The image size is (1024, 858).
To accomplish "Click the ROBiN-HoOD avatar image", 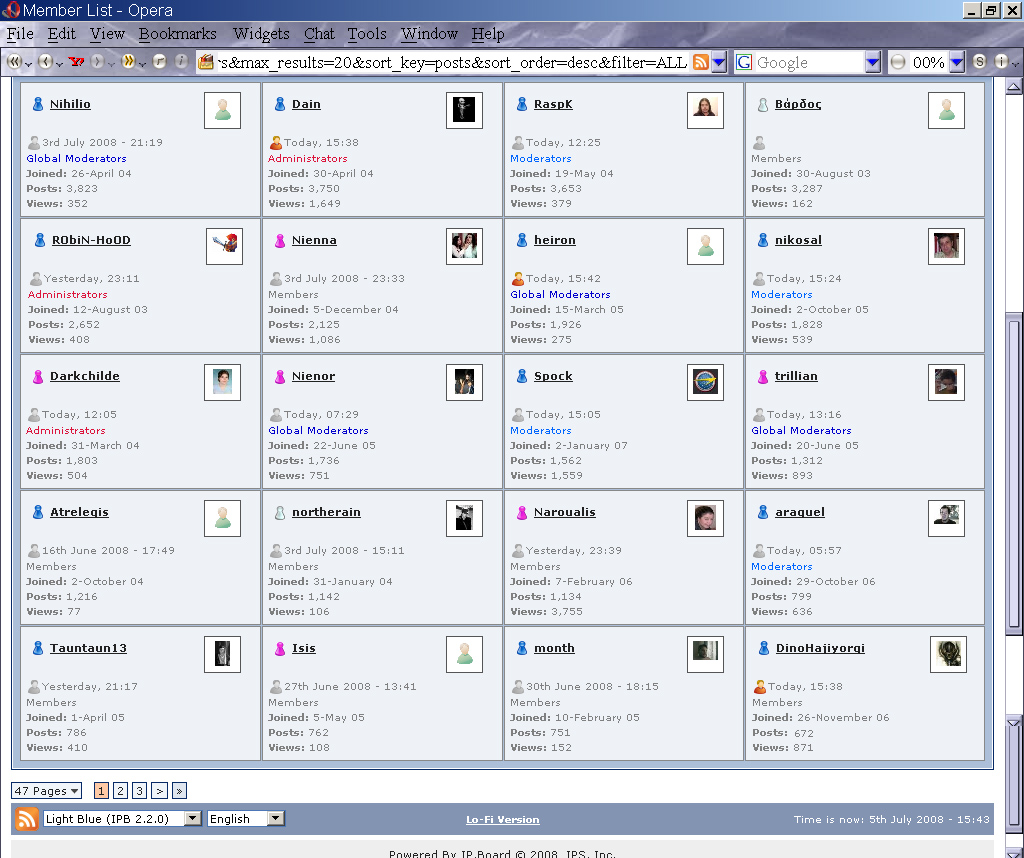I will pyautogui.click(x=224, y=246).
